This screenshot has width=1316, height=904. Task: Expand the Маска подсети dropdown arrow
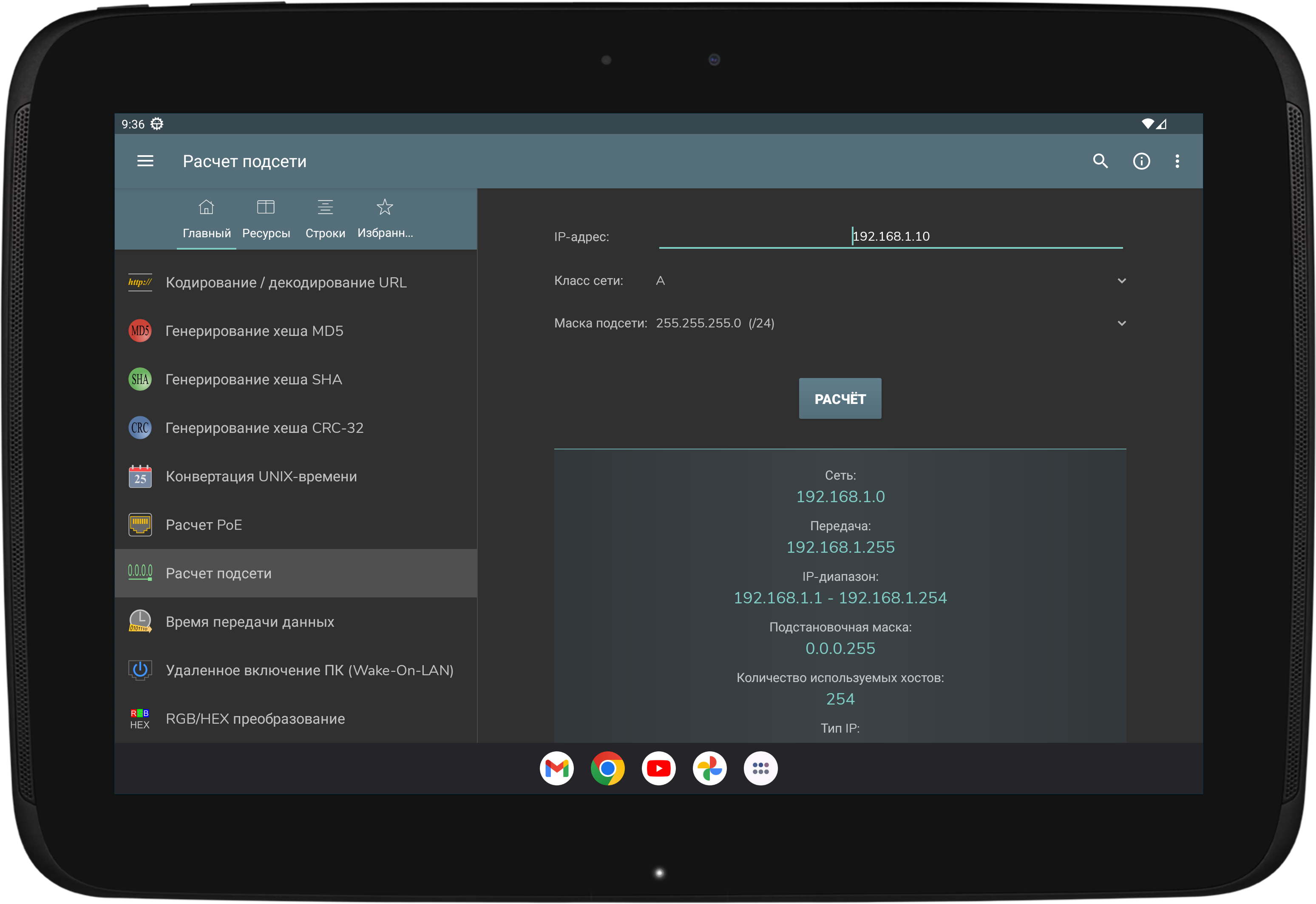[1121, 324]
